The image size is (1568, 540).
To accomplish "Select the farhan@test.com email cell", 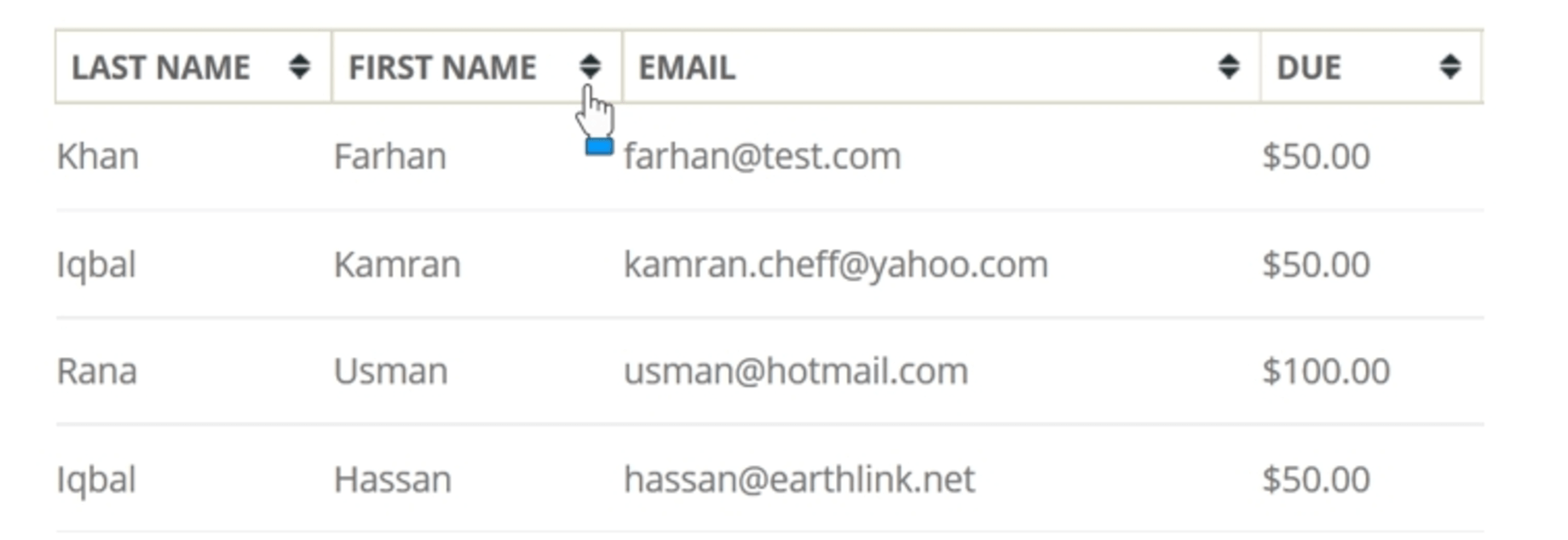I will pos(762,157).
